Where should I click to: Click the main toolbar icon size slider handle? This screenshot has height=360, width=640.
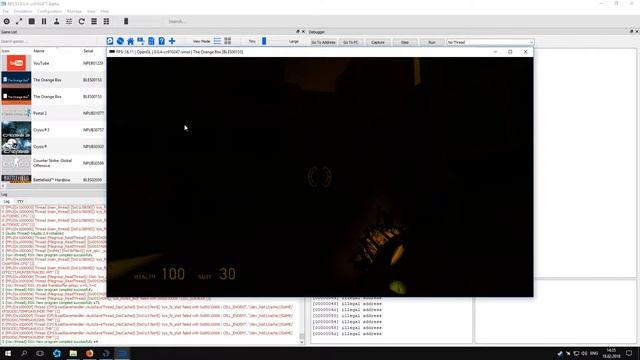126,21
